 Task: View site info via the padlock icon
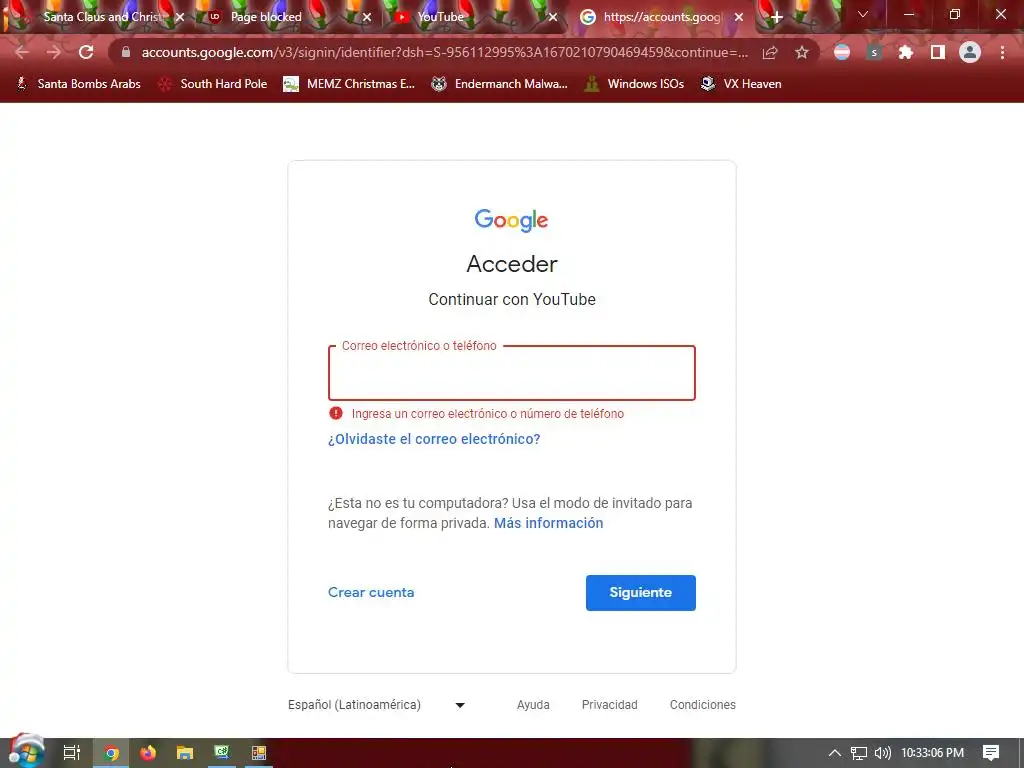tap(126, 52)
